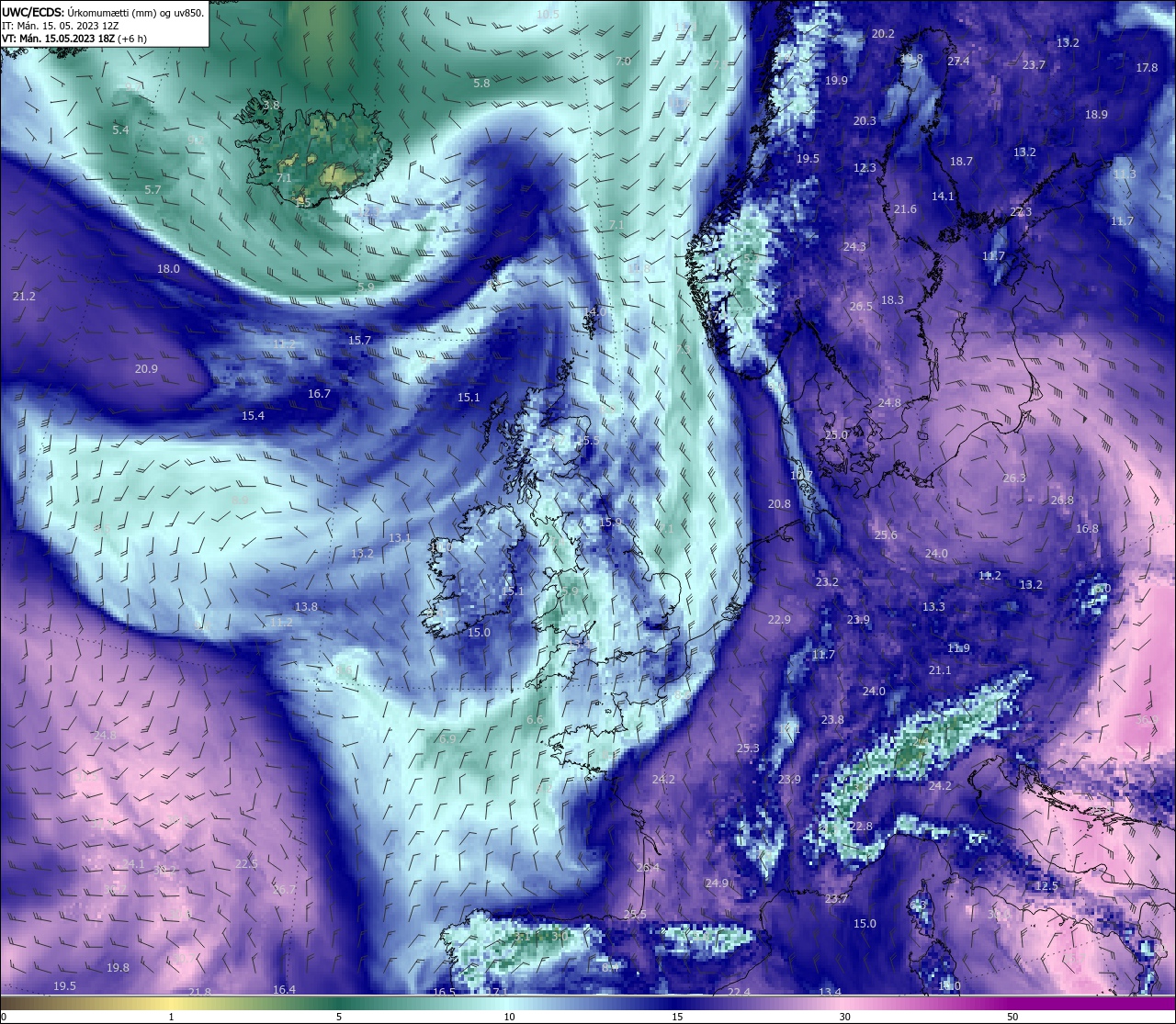Image resolution: width=1176 pixels, height=1024 pixels.
Task: Click the map value 13.8
Action: pos(306,606)
